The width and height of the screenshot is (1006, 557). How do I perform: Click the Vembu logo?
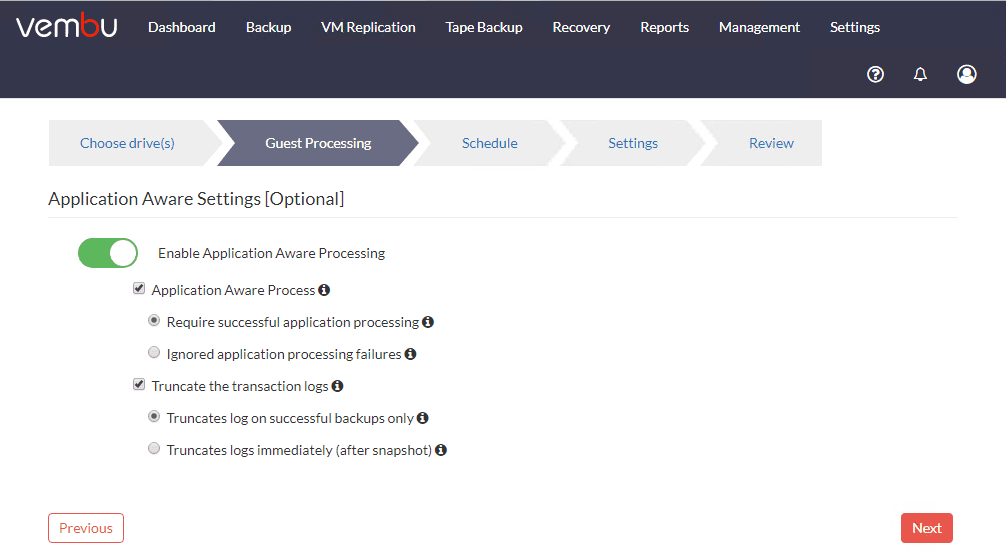tap(67, 27)
